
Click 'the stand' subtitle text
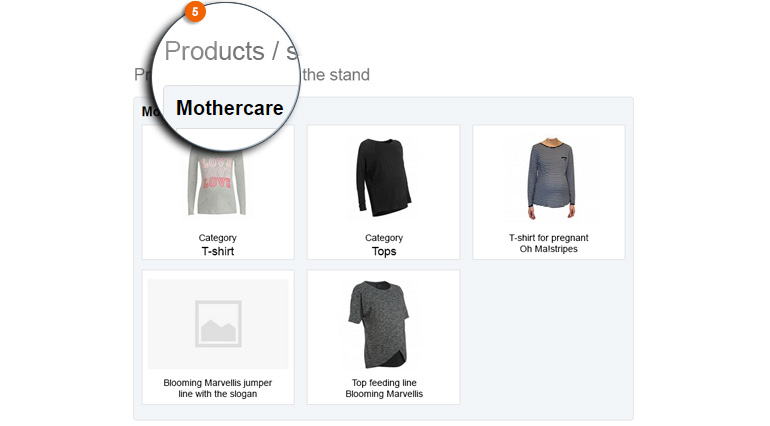coord(336,75)
